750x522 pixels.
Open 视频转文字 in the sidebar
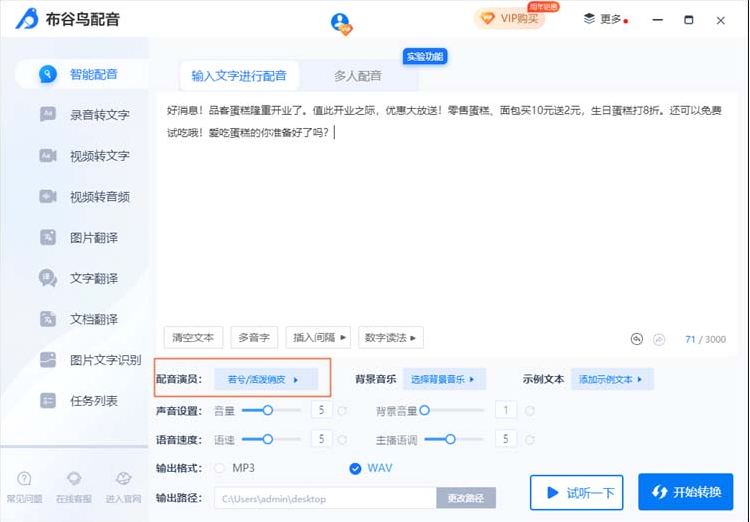(x=85, y=156)
